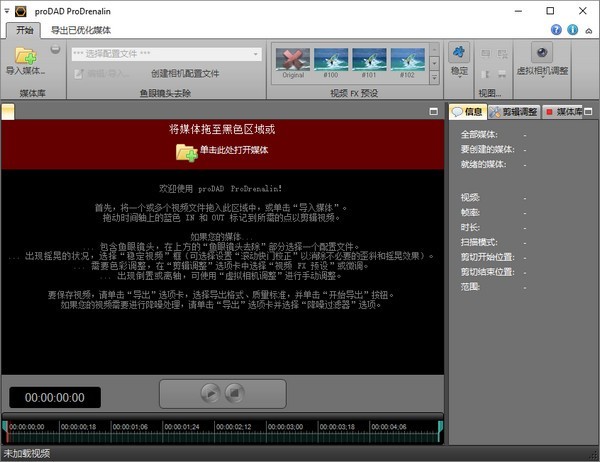Select the #102 video FX preset

406,60
